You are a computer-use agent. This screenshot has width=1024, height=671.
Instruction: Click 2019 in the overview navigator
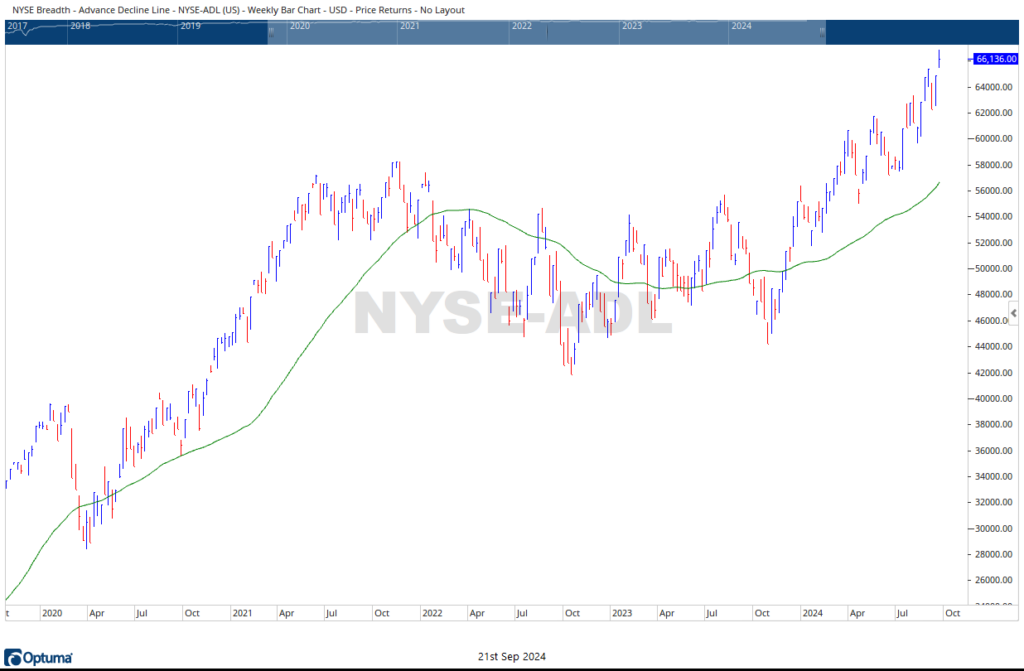[191, 26]
